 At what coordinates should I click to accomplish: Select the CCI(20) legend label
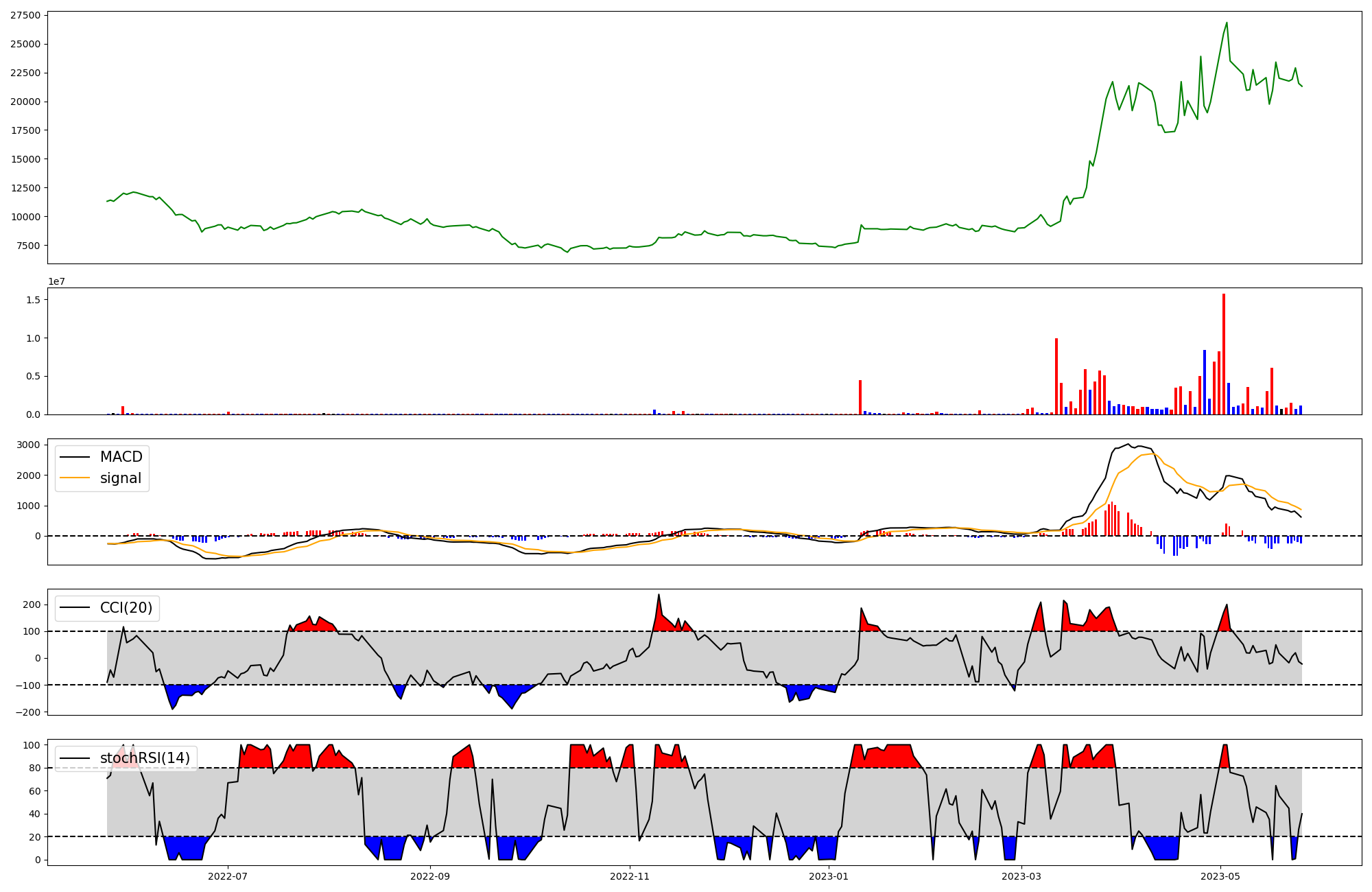point(126,608)
